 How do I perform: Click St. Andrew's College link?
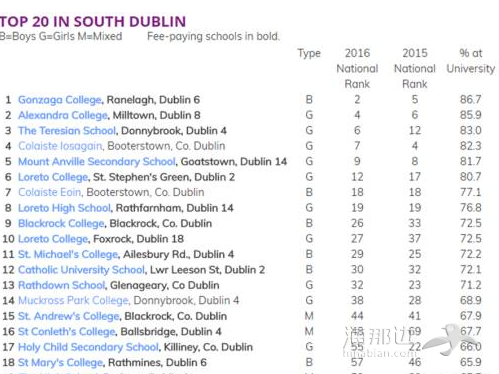point(68,316)
